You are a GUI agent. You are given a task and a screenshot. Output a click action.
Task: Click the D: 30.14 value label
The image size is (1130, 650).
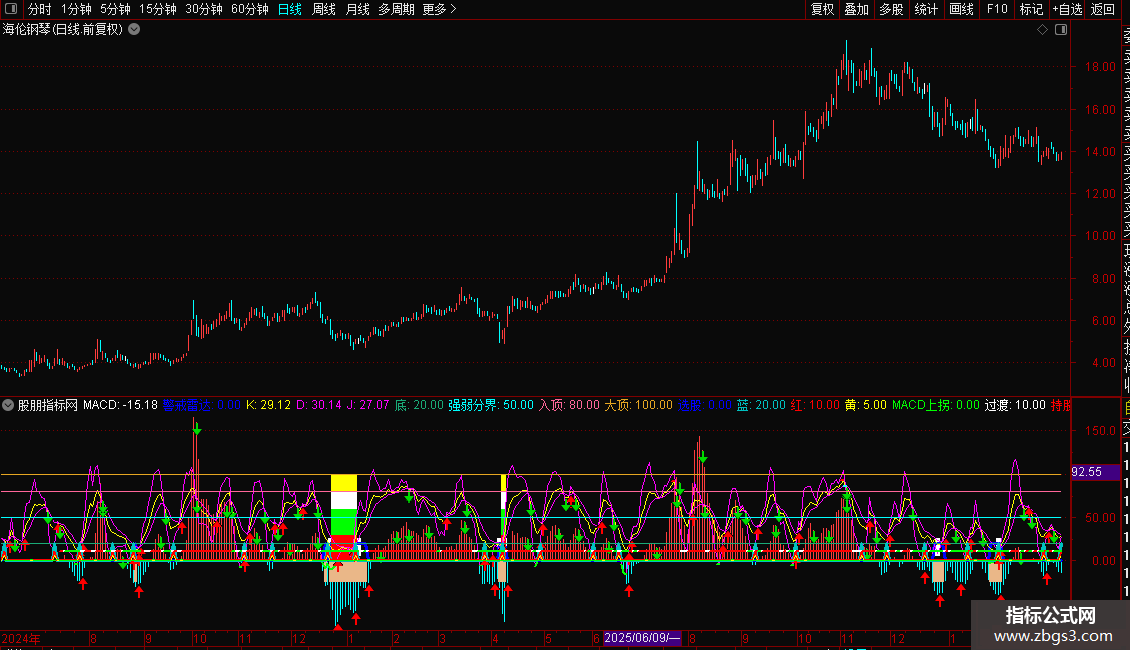319,405
